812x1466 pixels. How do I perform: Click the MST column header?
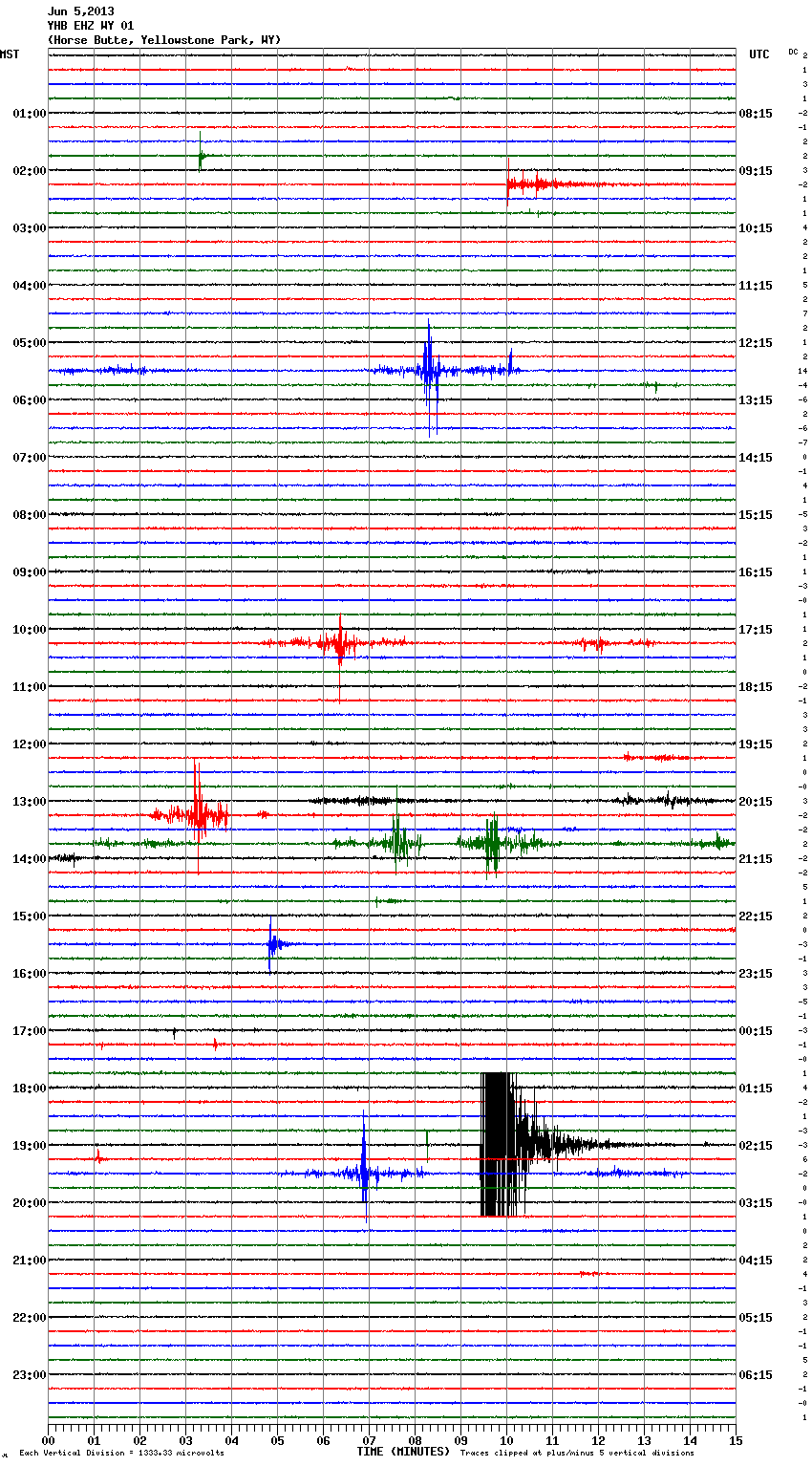point(10,54)
